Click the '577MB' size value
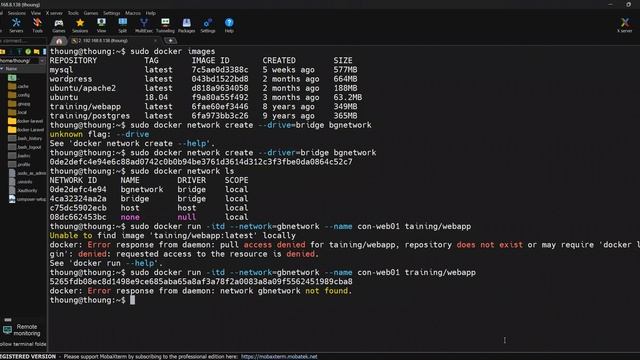640x360 pixels. point(345,70)
